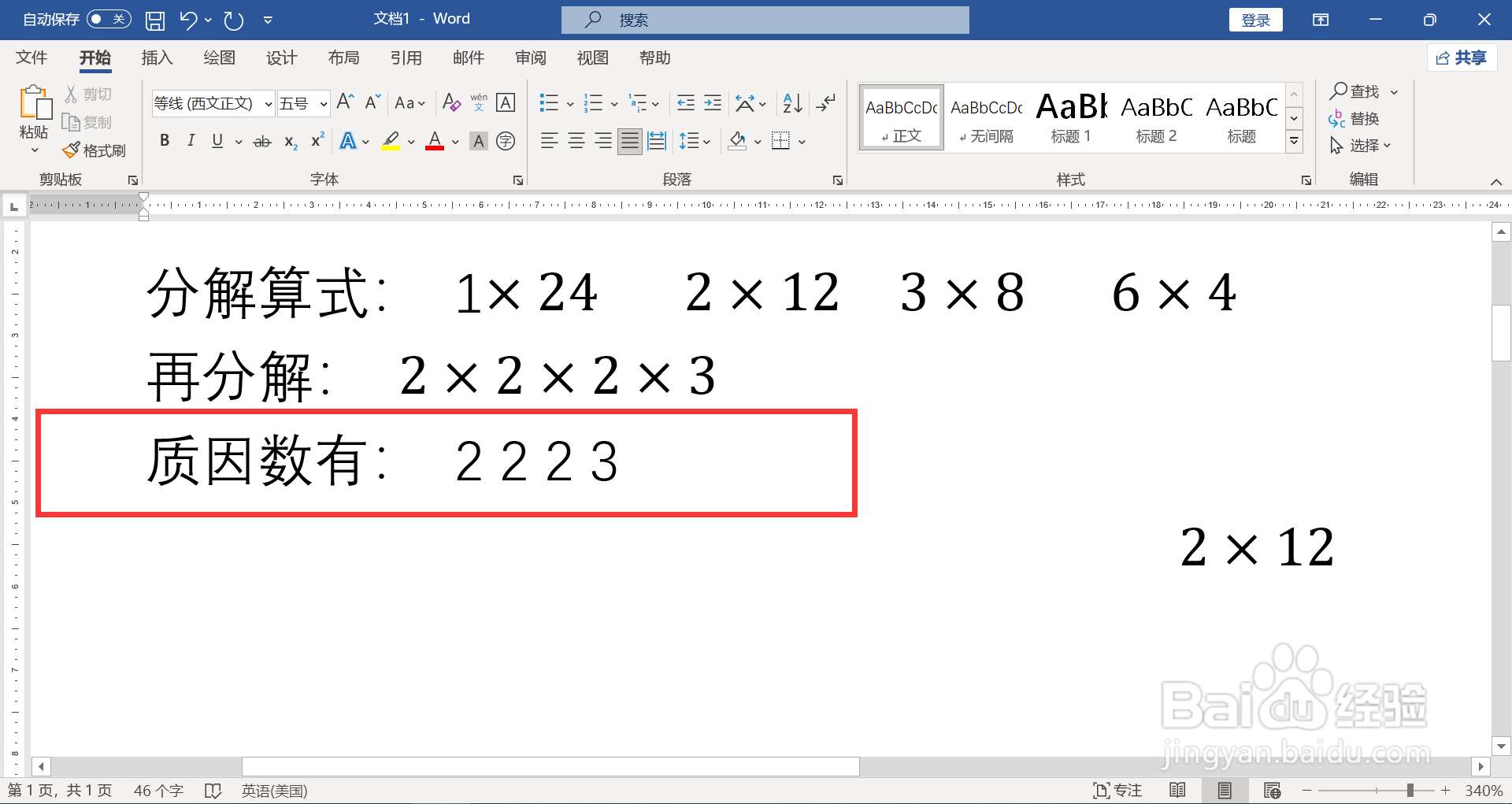Image resolution: width=1512 pixels, height=804 pixels.
Task: Switch to Web Layout view icon
Action: [1272, 790]
